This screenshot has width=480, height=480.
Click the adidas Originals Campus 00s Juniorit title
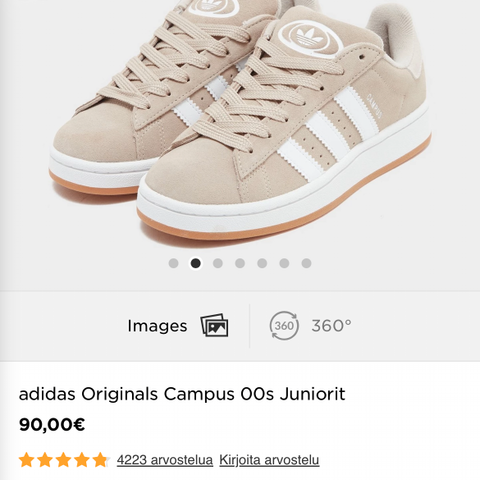point(182,394)
